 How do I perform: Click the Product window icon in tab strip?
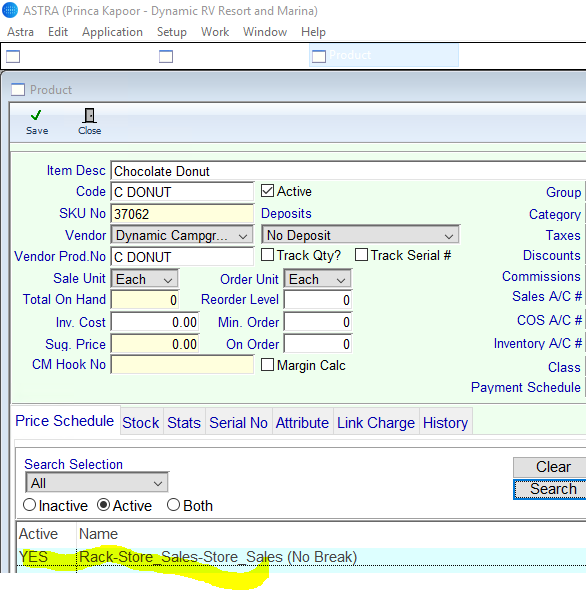(x=319, y=56)
